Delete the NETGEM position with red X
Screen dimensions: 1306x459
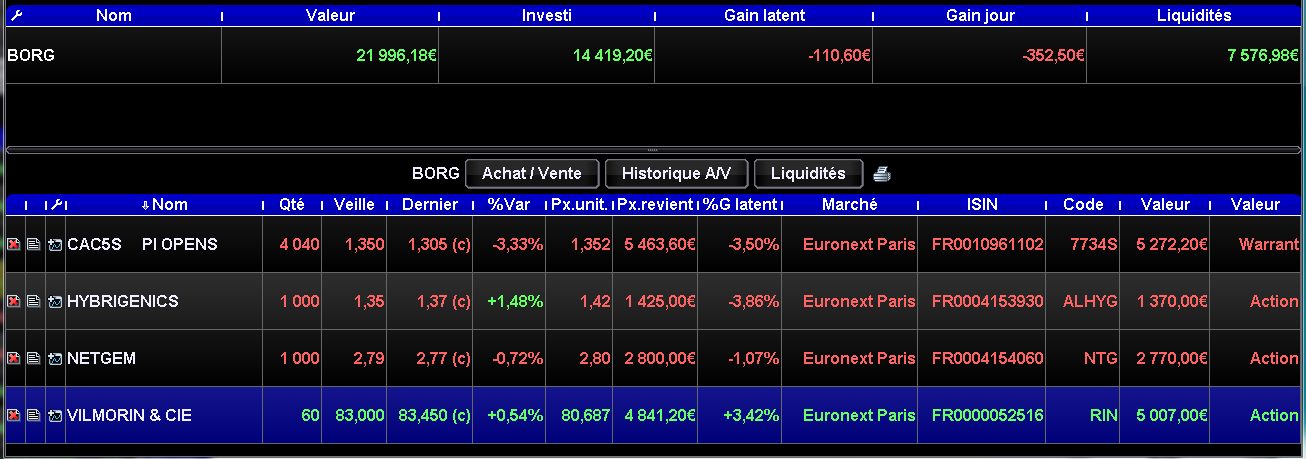tap(14, 359)
